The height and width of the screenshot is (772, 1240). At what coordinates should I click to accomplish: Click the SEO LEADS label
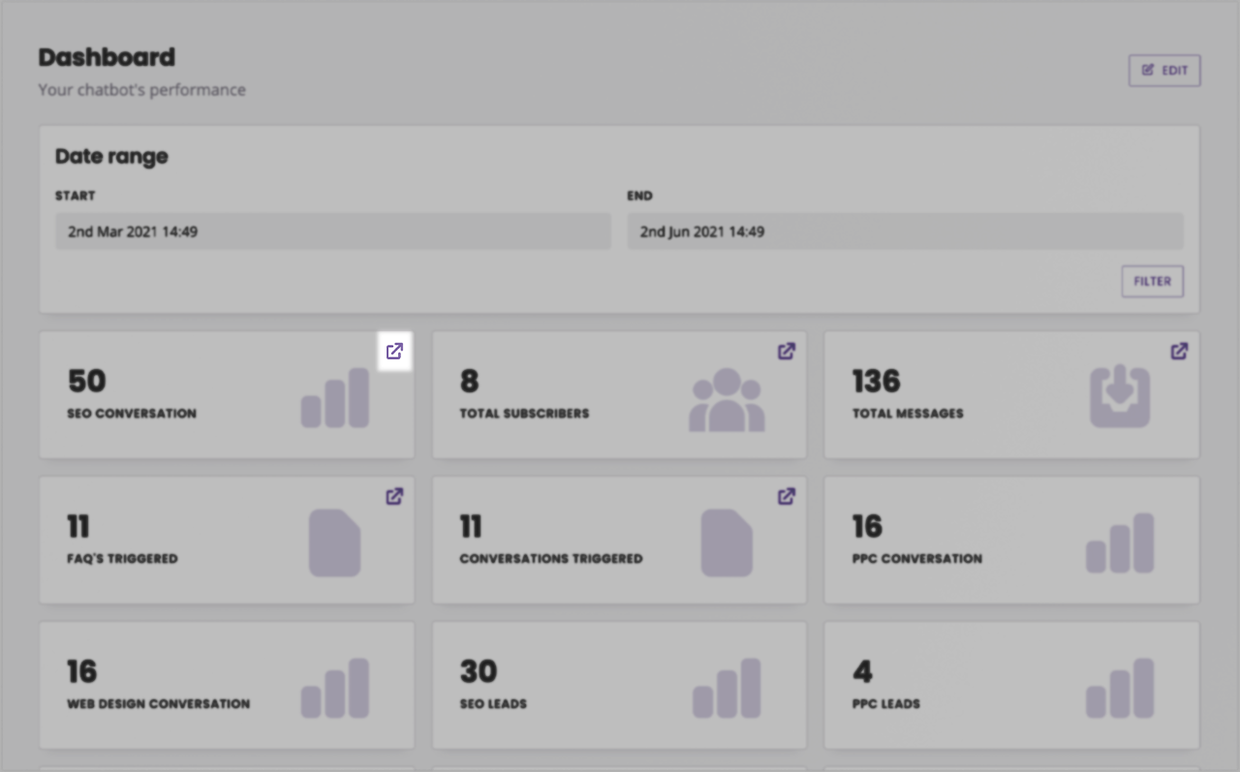493,703
